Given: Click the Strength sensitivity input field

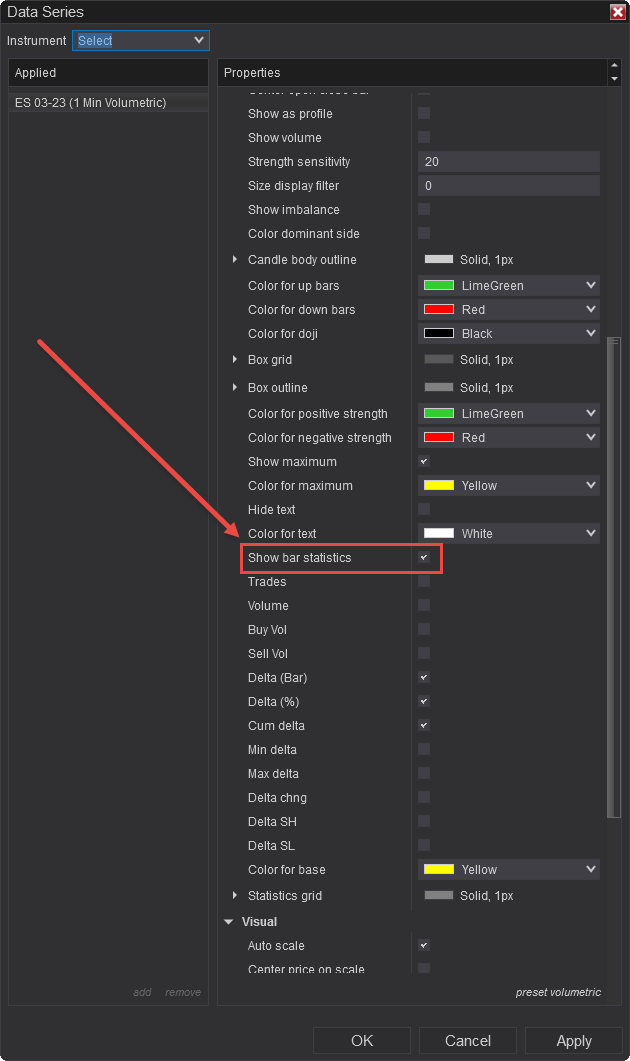Looking at the screenshot, I should click(x=508, y=162).
